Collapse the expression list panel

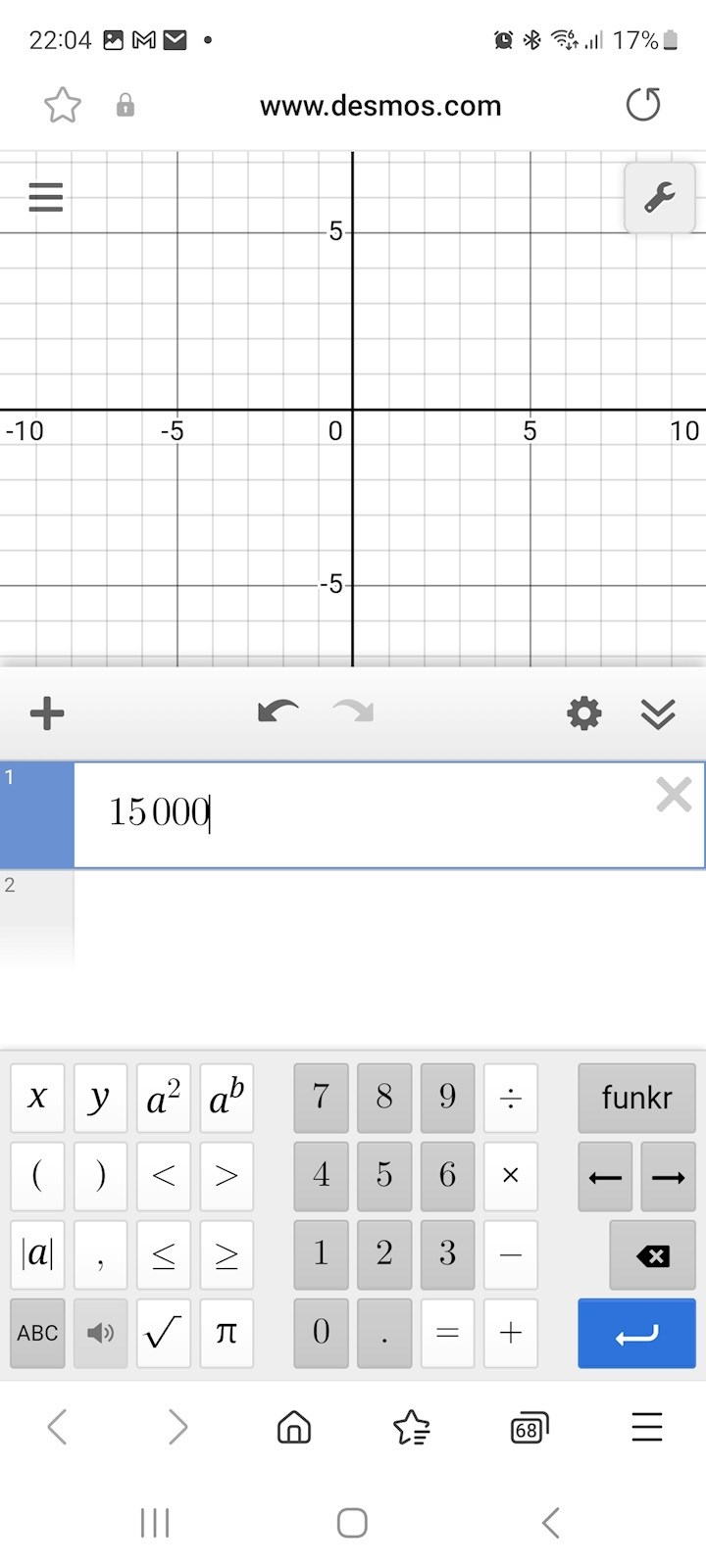[x=658, y=714]
